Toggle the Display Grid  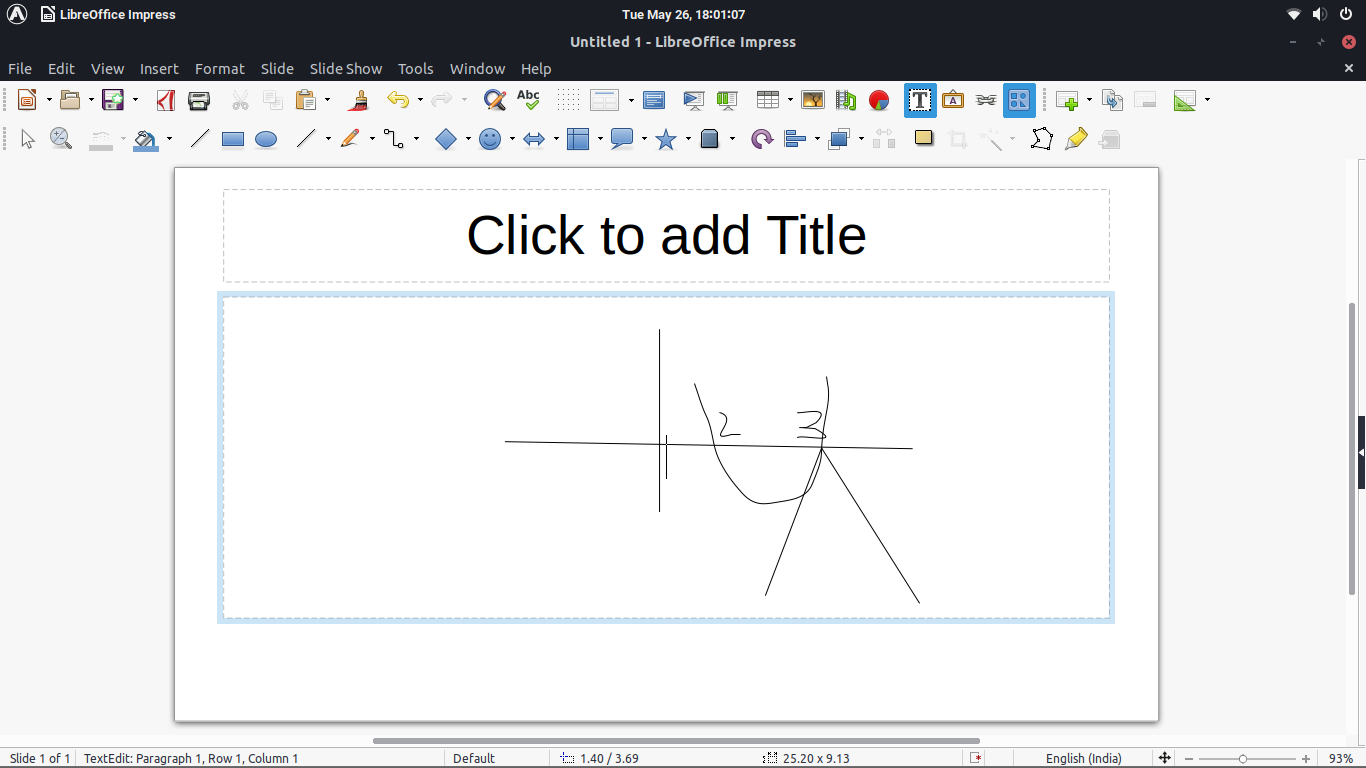tap(568, 100)
